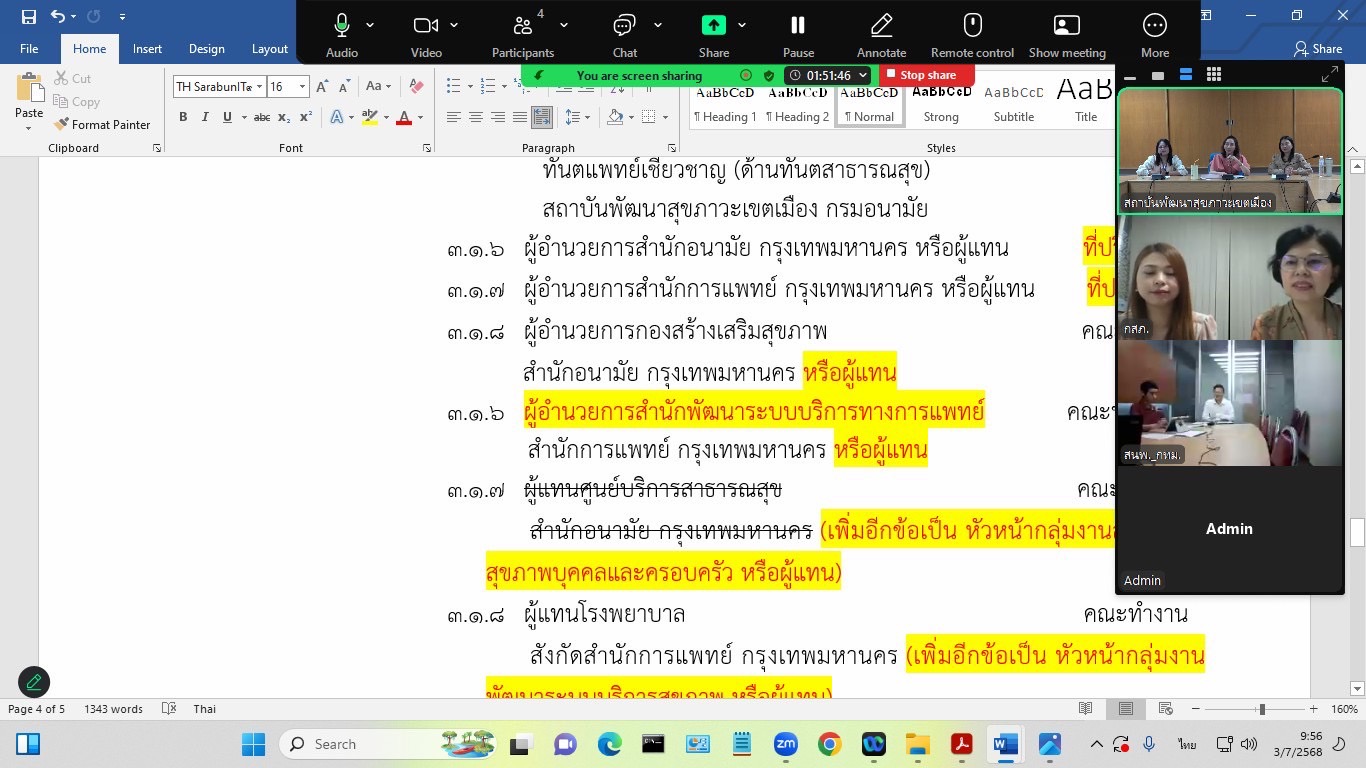Screen dimensions: 1366x768
Task: Select Align Left paragraph alignment
Action: (453, 117)
